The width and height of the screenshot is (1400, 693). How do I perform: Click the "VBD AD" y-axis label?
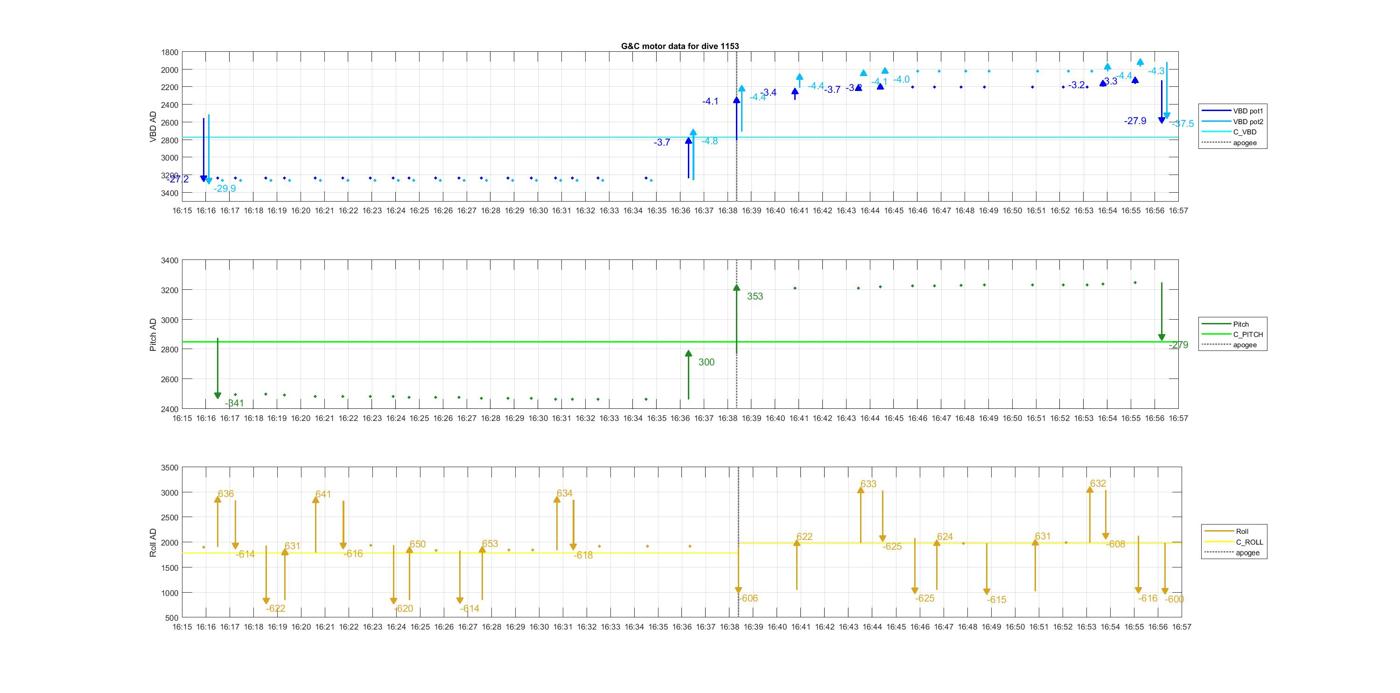coord(153,126)
